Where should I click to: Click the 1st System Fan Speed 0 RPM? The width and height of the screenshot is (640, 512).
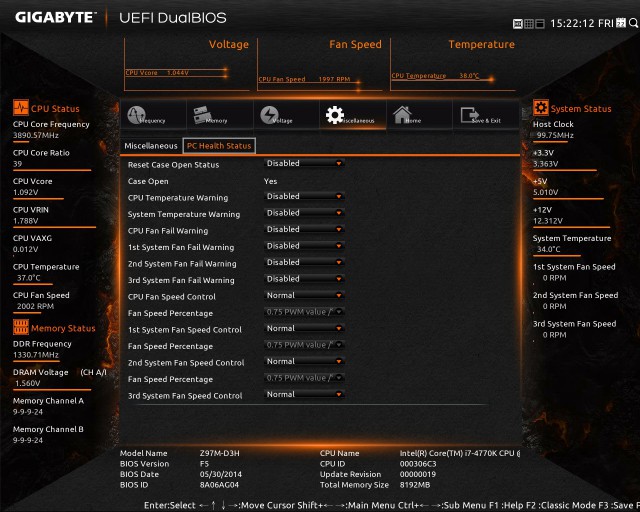click(x=554, y=278)
